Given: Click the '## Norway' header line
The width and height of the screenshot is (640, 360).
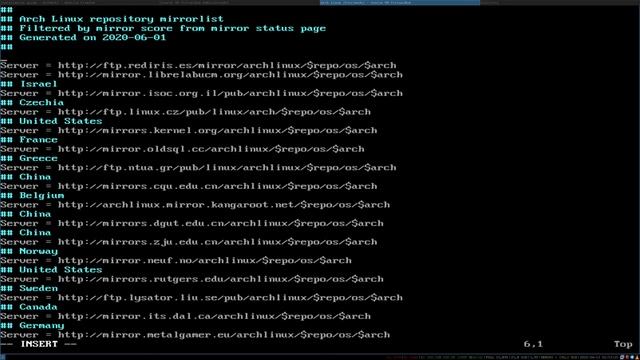Looking at the screenshot, I should [29, 251].
